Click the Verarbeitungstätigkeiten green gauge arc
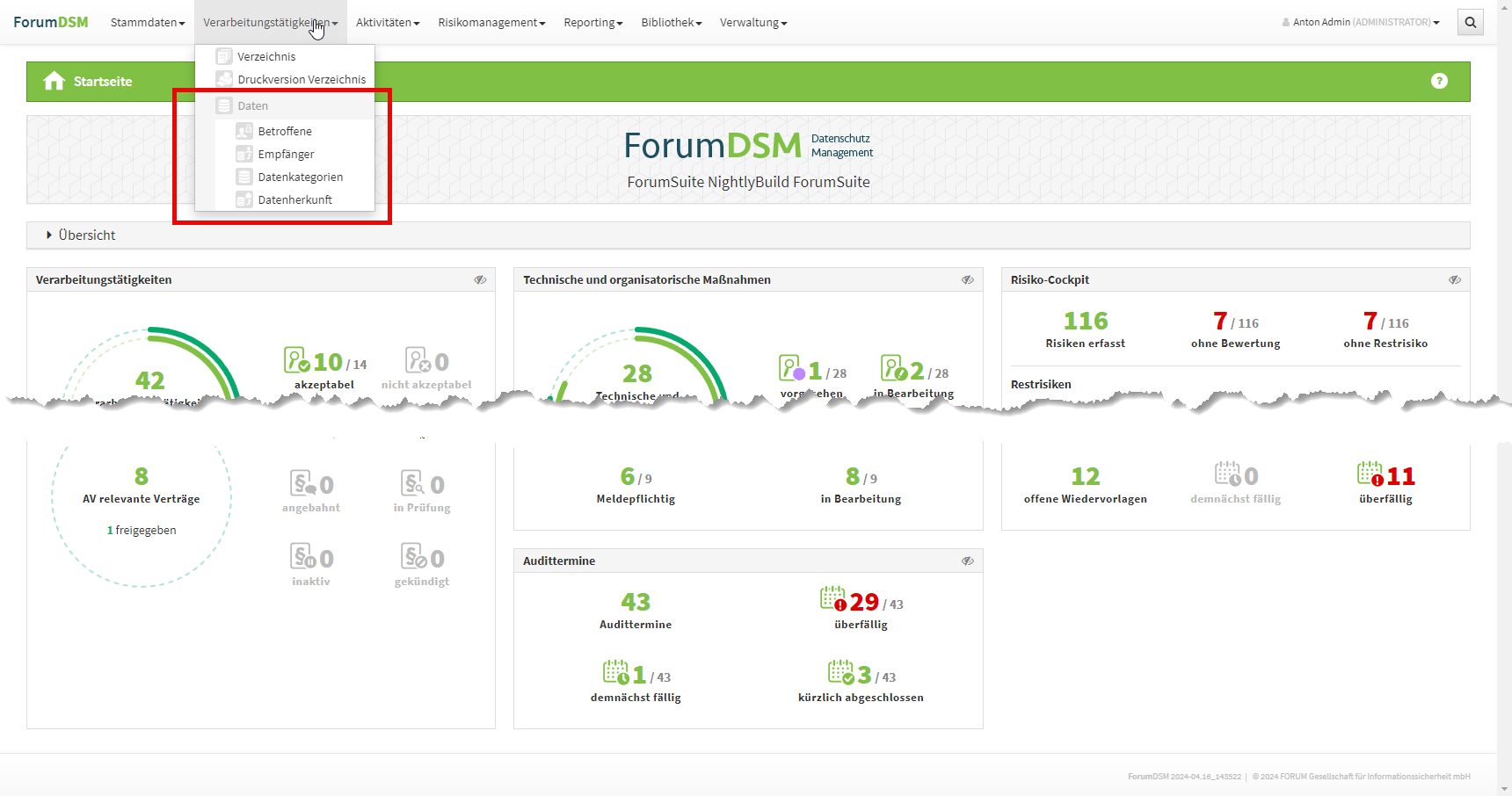1512x796 pixels. tap(211, 358)
